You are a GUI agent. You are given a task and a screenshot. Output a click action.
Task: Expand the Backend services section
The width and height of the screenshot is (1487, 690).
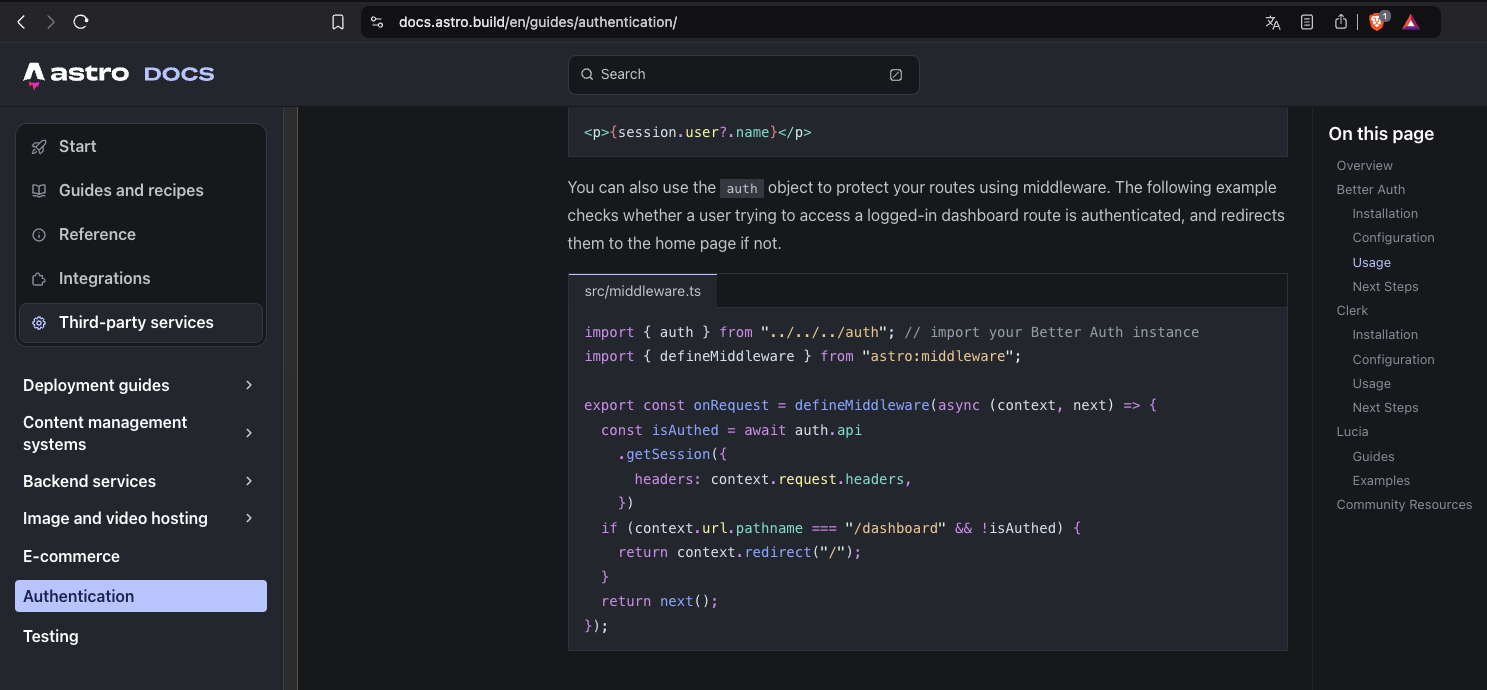point(249,481)
